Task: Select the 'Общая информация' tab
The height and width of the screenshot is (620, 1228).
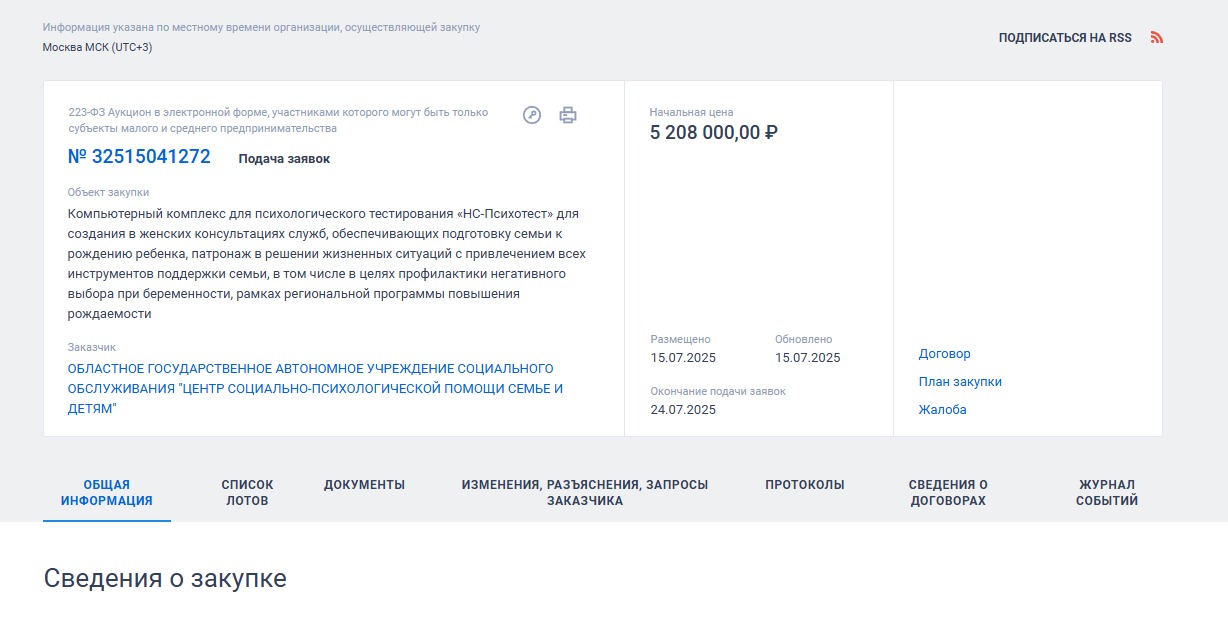Action: (x=107, y=493)
